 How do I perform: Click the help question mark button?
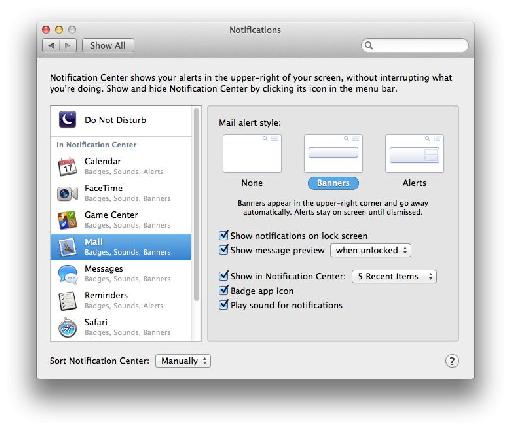tap(452, 361)
